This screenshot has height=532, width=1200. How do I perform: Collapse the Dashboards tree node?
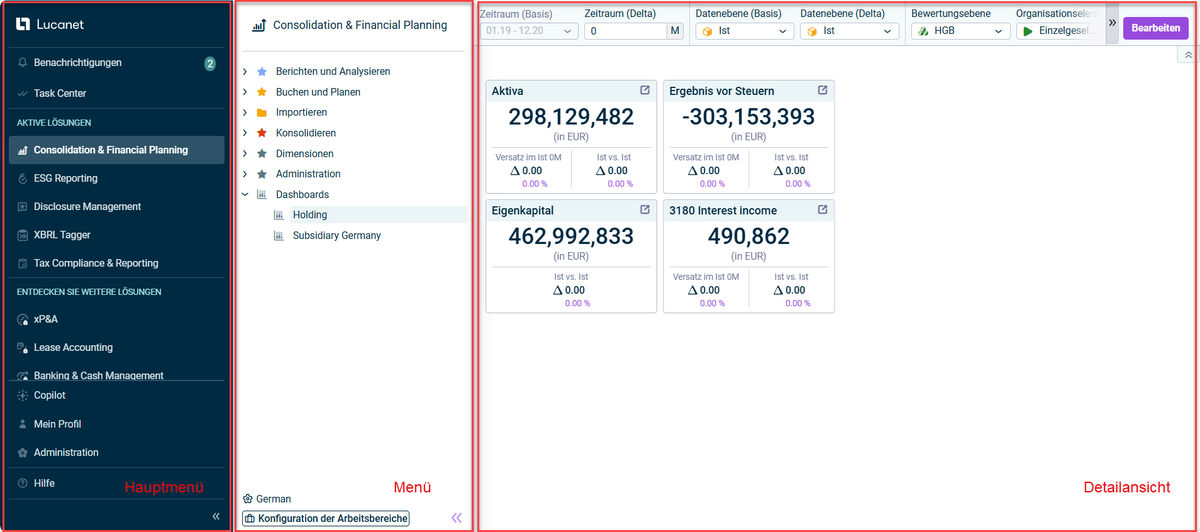(x=246, y=195)
